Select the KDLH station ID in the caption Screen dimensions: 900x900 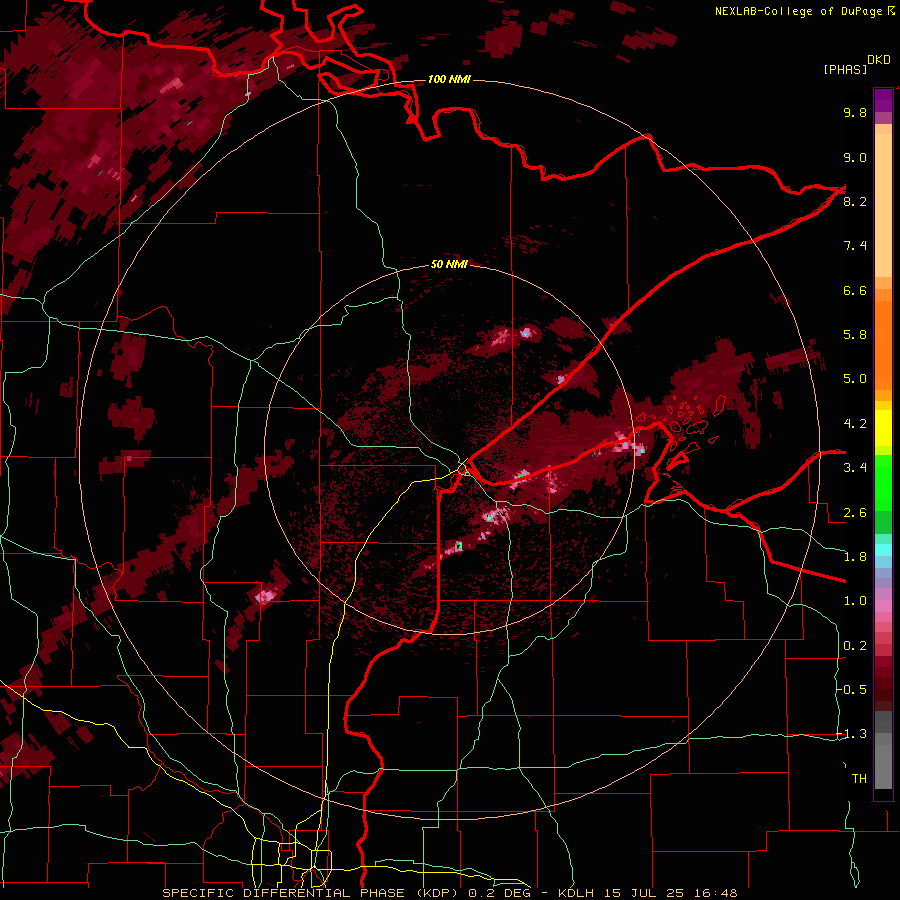point(576,893)
